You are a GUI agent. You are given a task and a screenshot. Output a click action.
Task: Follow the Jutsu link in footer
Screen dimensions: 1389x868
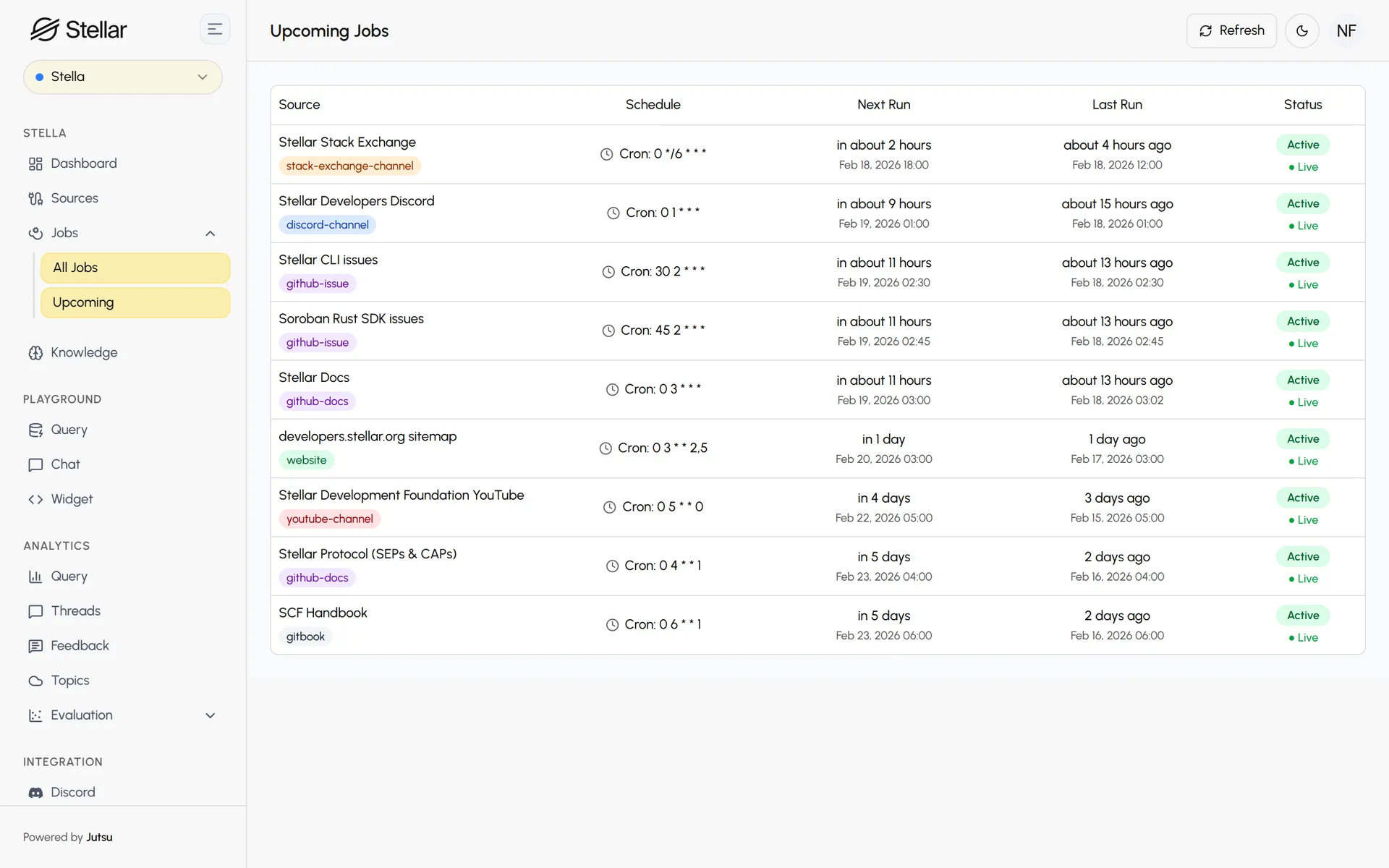click(99, 837)
